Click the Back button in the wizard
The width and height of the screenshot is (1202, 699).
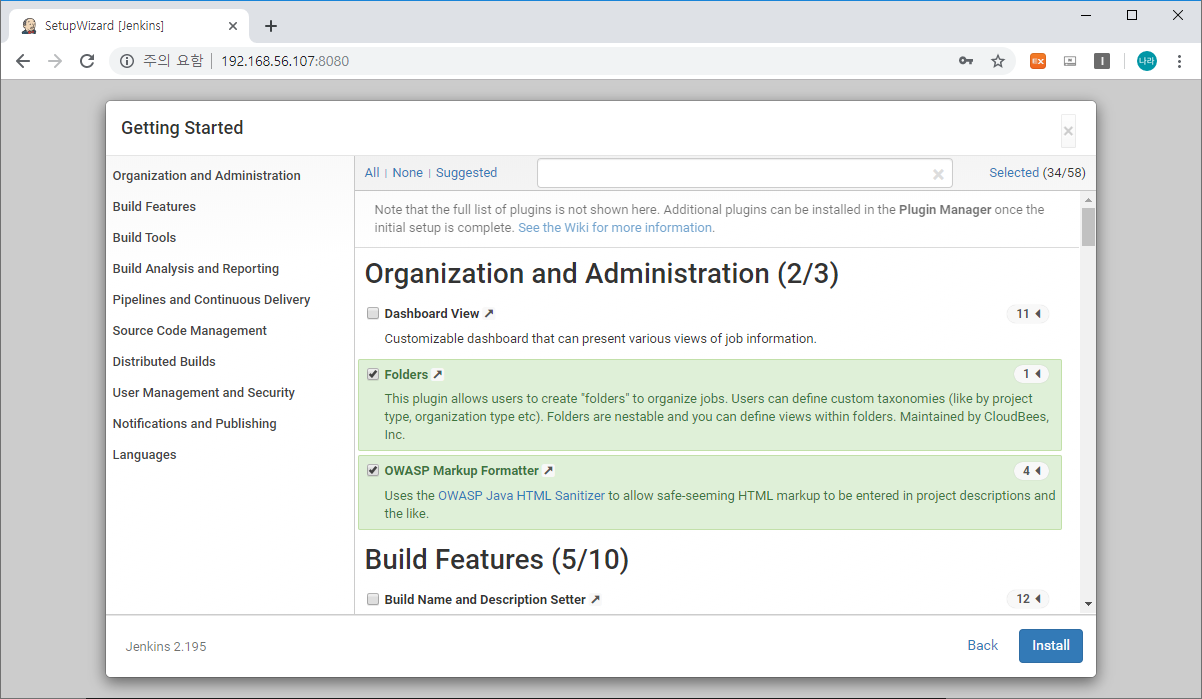coord(983,646)
